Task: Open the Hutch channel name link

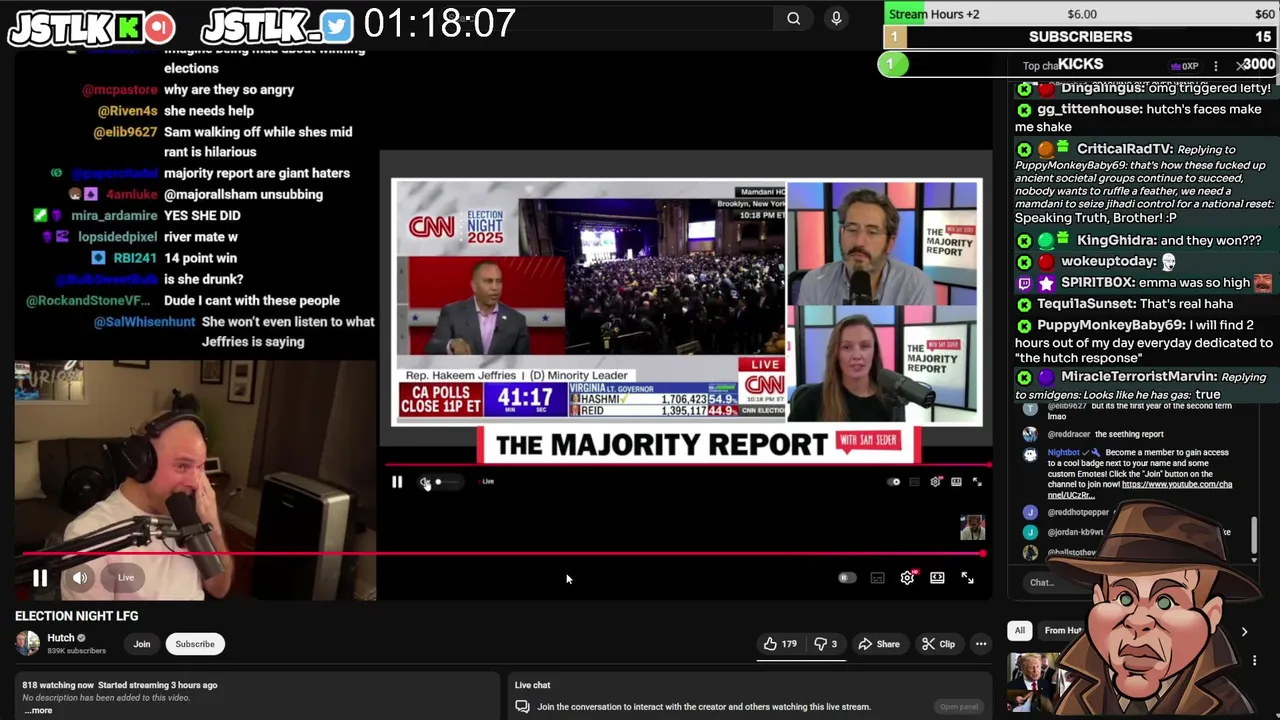Action: 61,638
